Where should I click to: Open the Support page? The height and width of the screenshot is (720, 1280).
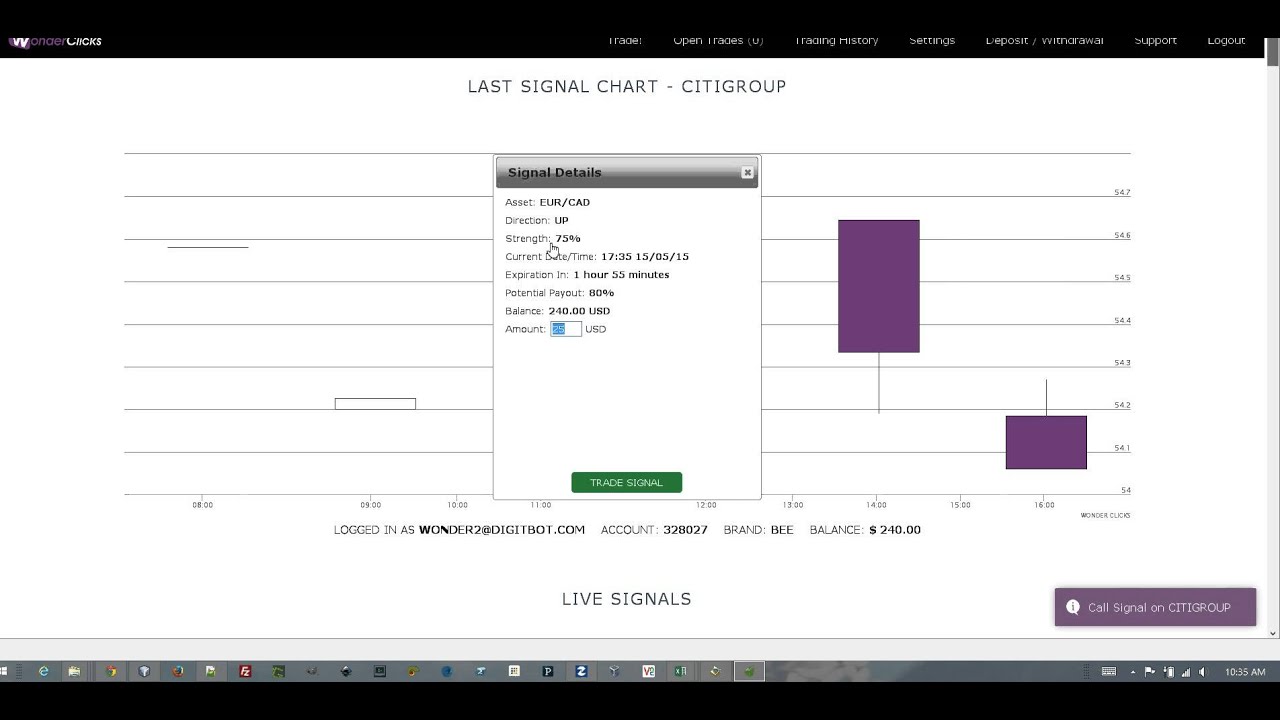tap(1155, 41)
